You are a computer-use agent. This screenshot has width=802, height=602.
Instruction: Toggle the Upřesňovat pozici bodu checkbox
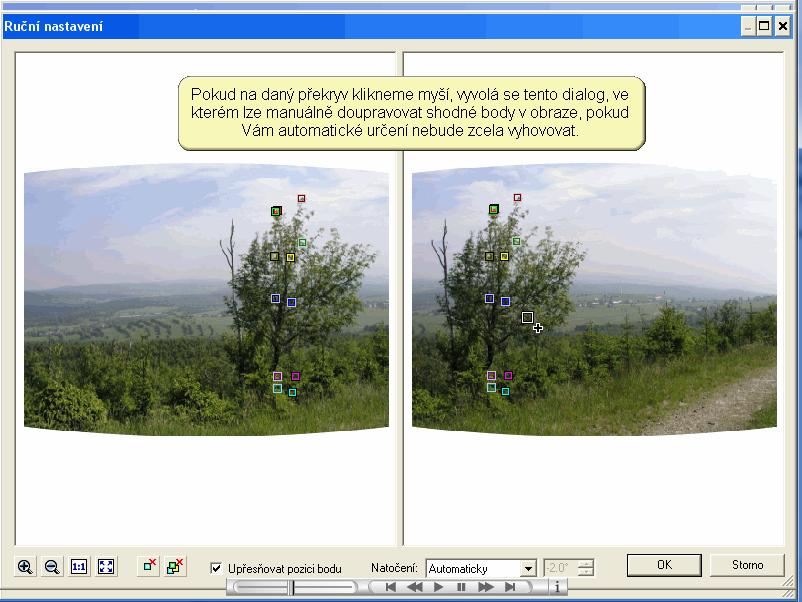(x=216, y=568)
